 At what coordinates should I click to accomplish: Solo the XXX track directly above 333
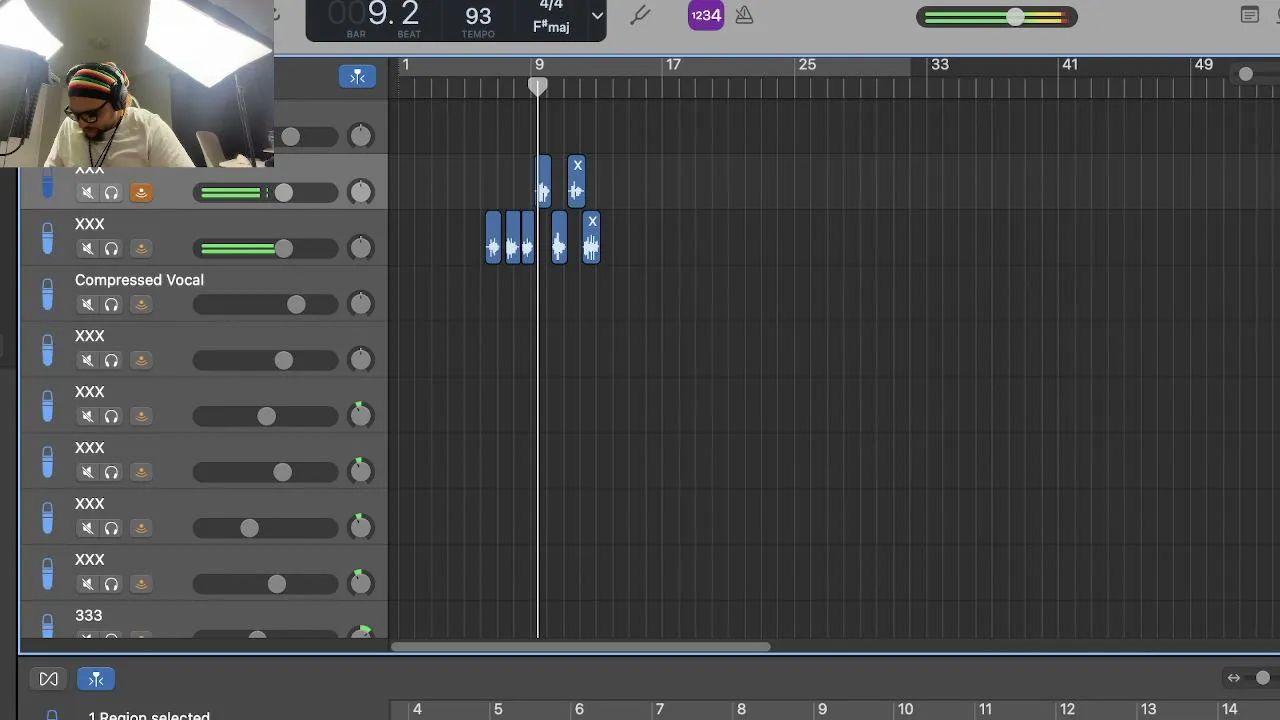[112, 584]
